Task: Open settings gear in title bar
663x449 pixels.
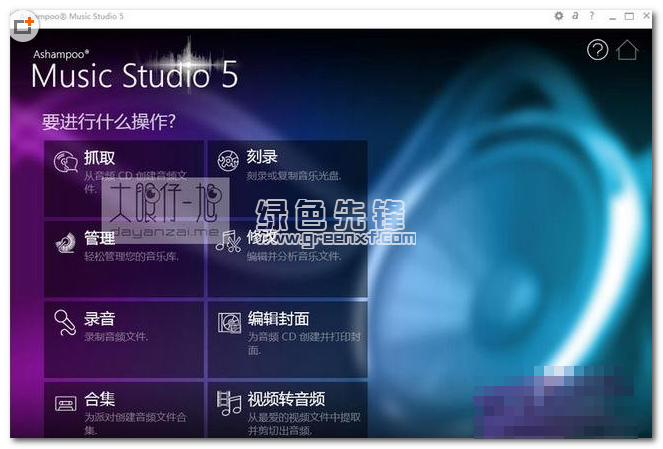Action: click(559, 16)
